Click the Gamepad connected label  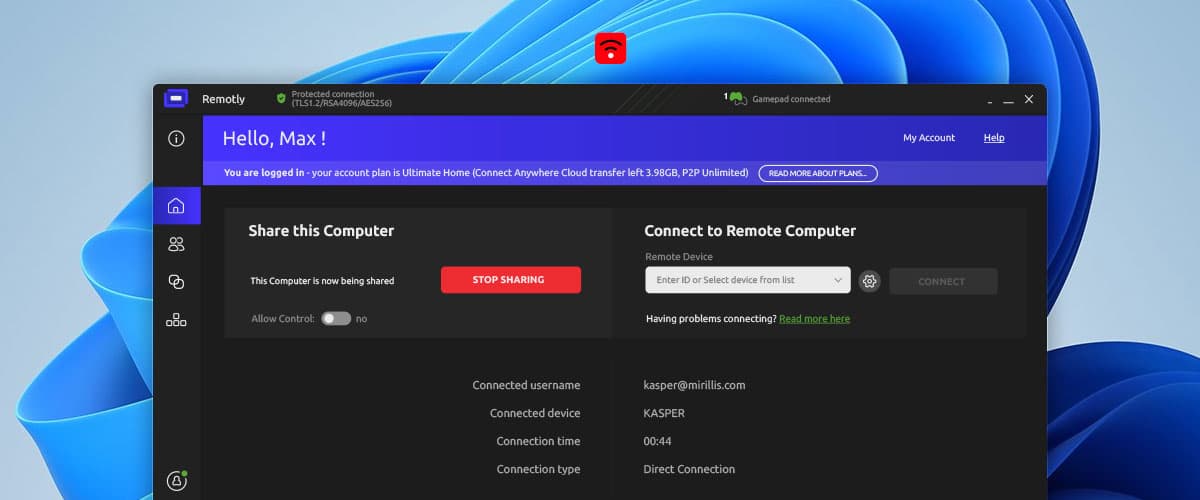(x=791, y=99)
